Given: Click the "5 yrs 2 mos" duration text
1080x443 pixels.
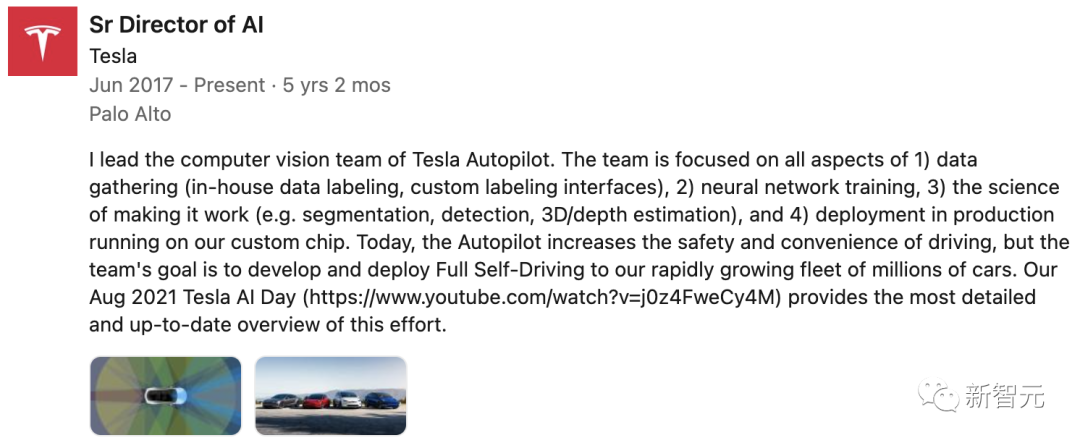Looking at the screenshot, I should pyautogui.click(x=337, y=85).
